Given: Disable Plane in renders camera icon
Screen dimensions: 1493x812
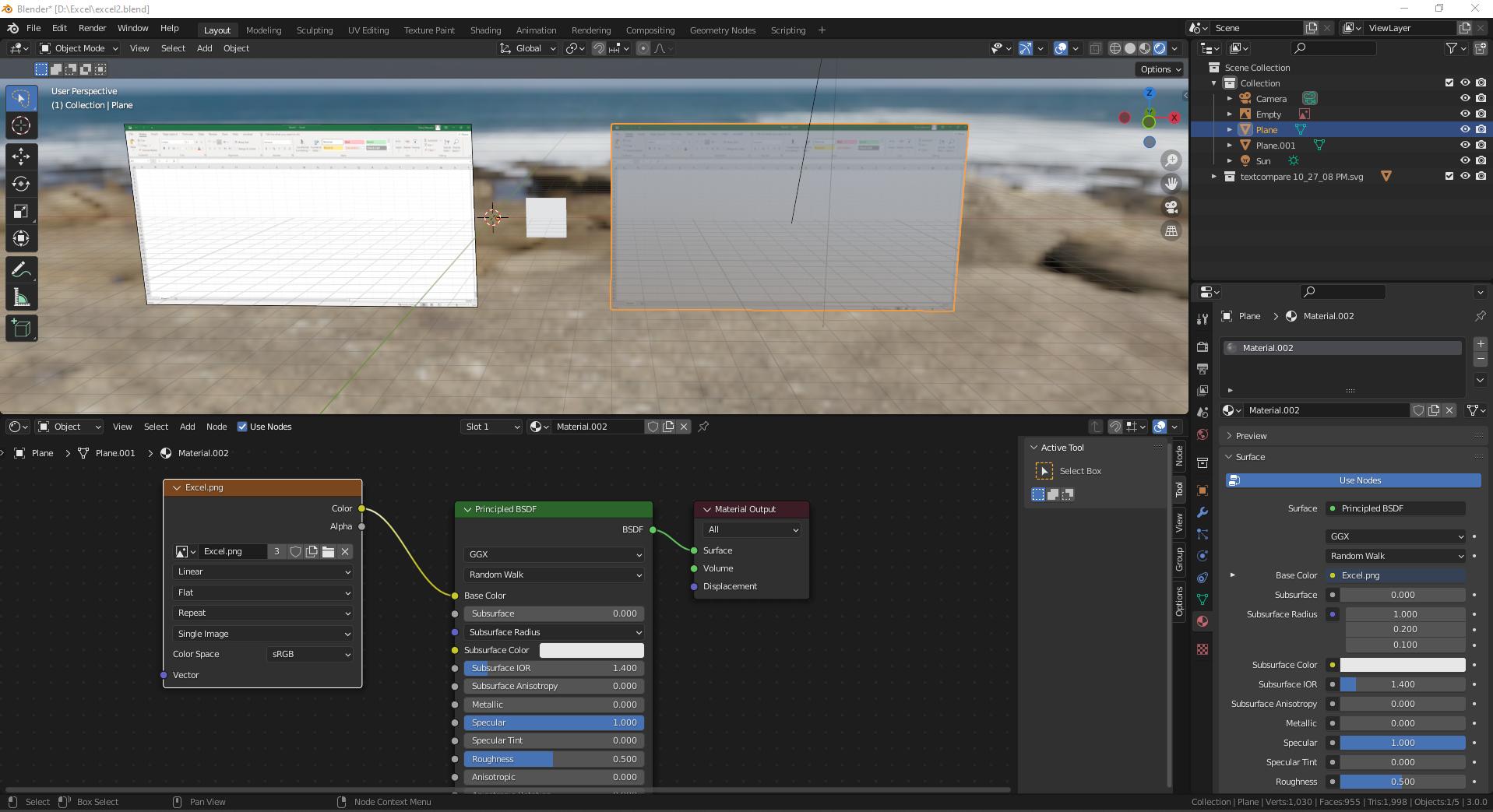Looking at the screenshot, I should tap(1481, 130).
